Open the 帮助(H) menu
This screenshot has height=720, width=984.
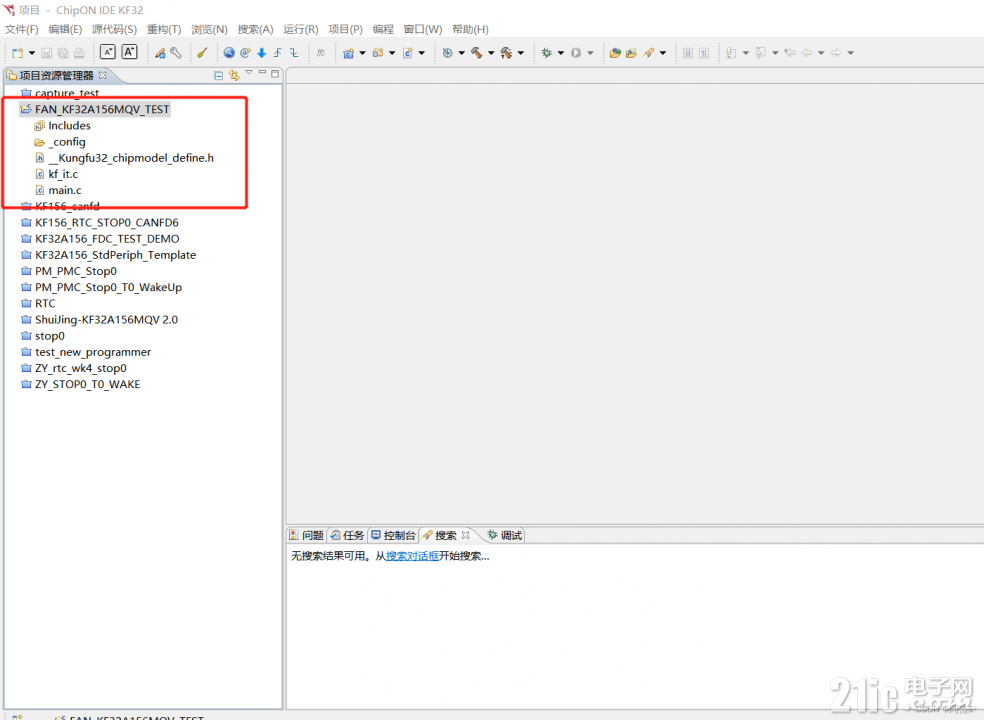pyautogui.click(x=470, y=30)
